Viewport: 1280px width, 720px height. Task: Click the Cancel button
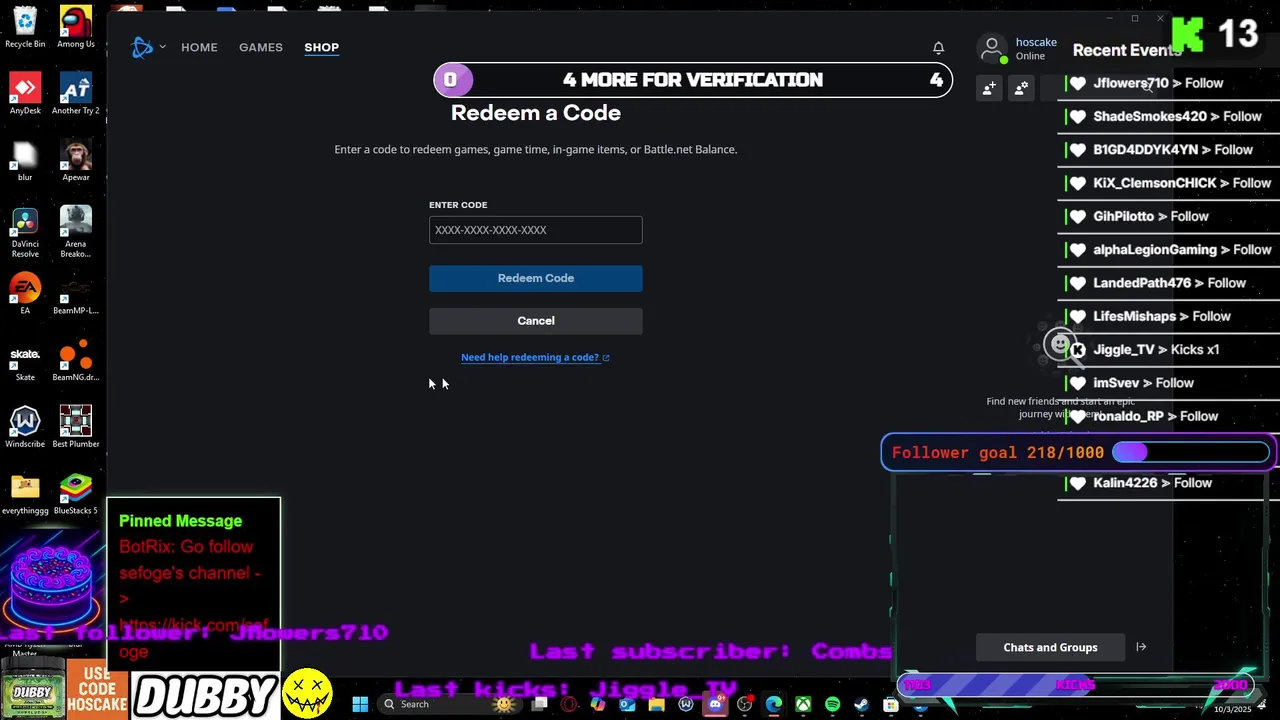click(x=536, y=321)
